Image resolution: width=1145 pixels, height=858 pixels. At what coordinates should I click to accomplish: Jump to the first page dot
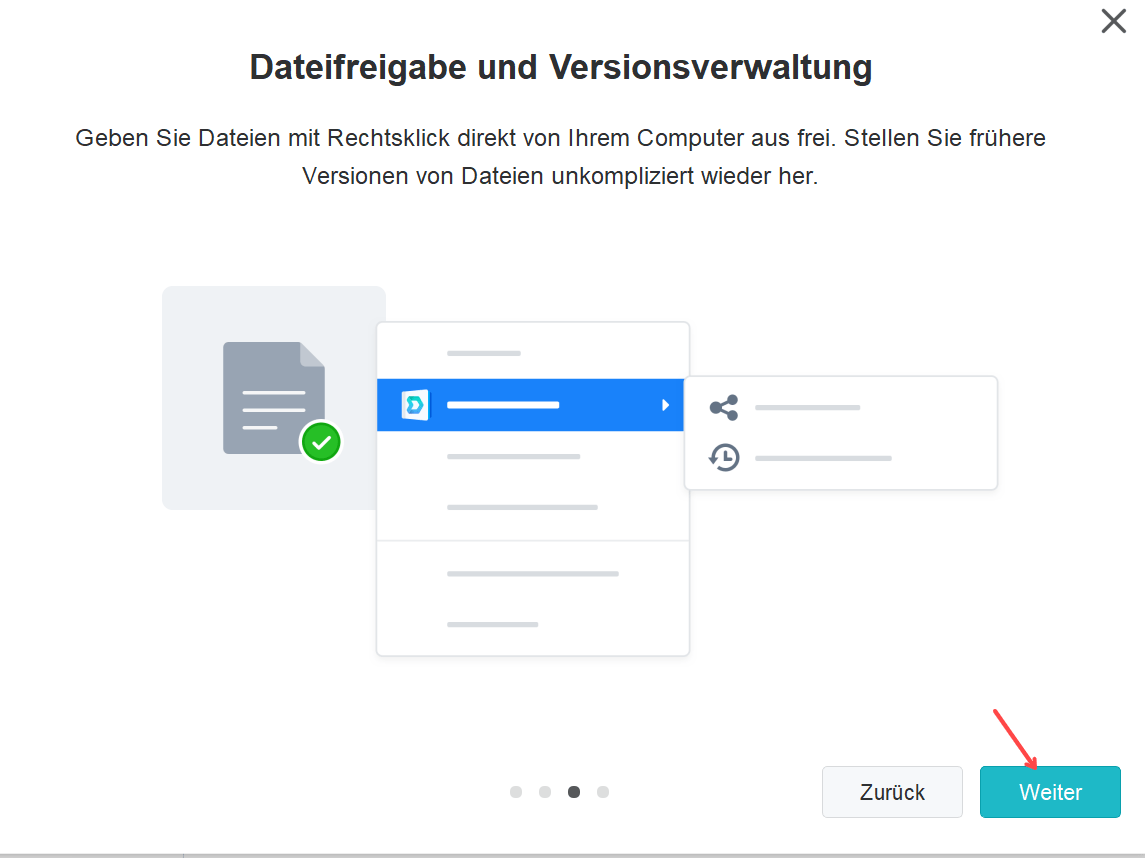coord(516,792)
